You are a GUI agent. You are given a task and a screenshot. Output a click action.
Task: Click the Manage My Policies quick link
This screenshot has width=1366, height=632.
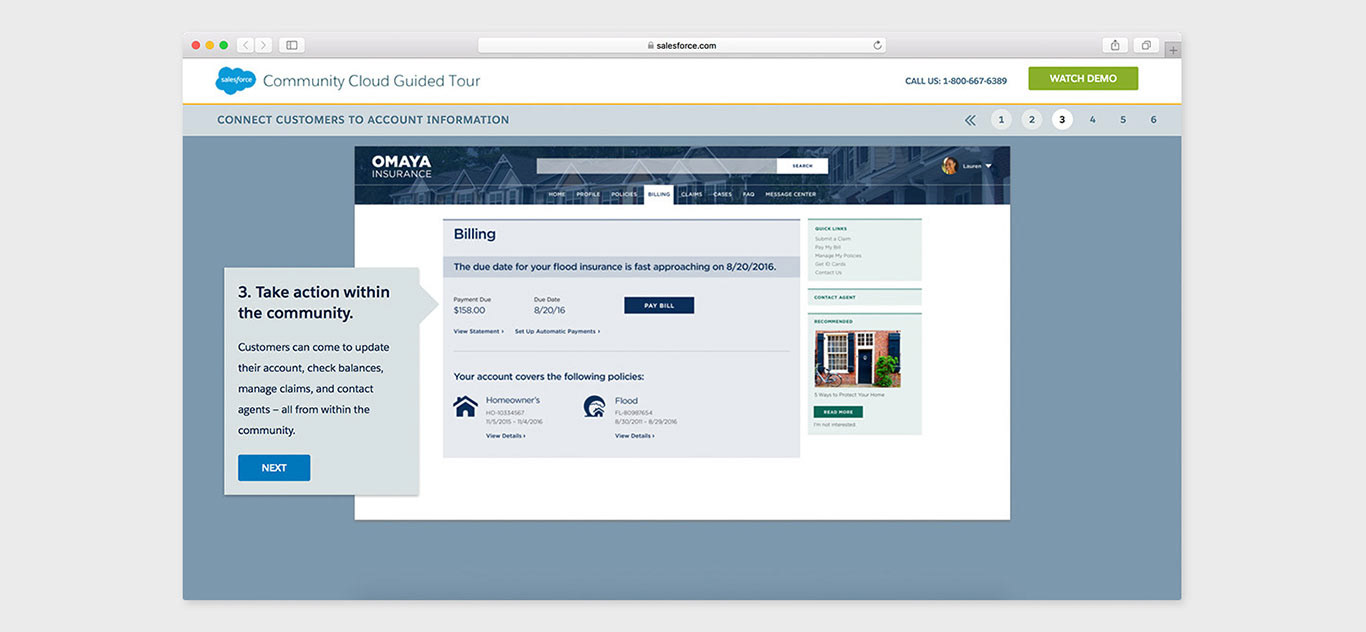[x=838, y=256]
